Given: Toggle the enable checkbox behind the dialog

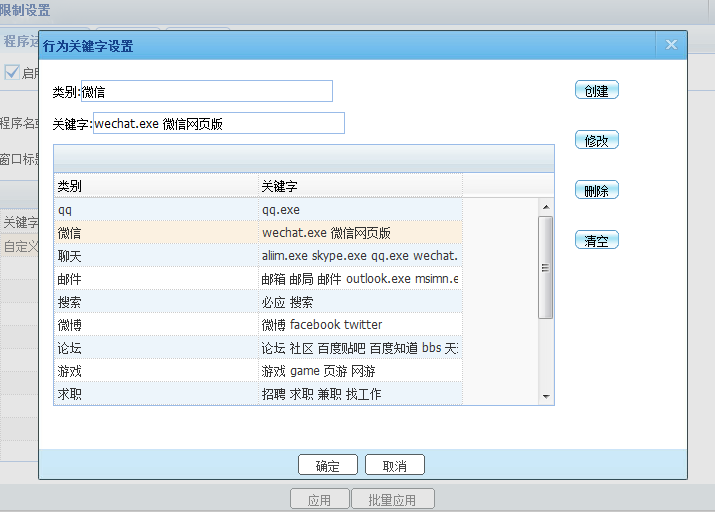Looking at the screenshot, I should (12, 72).
